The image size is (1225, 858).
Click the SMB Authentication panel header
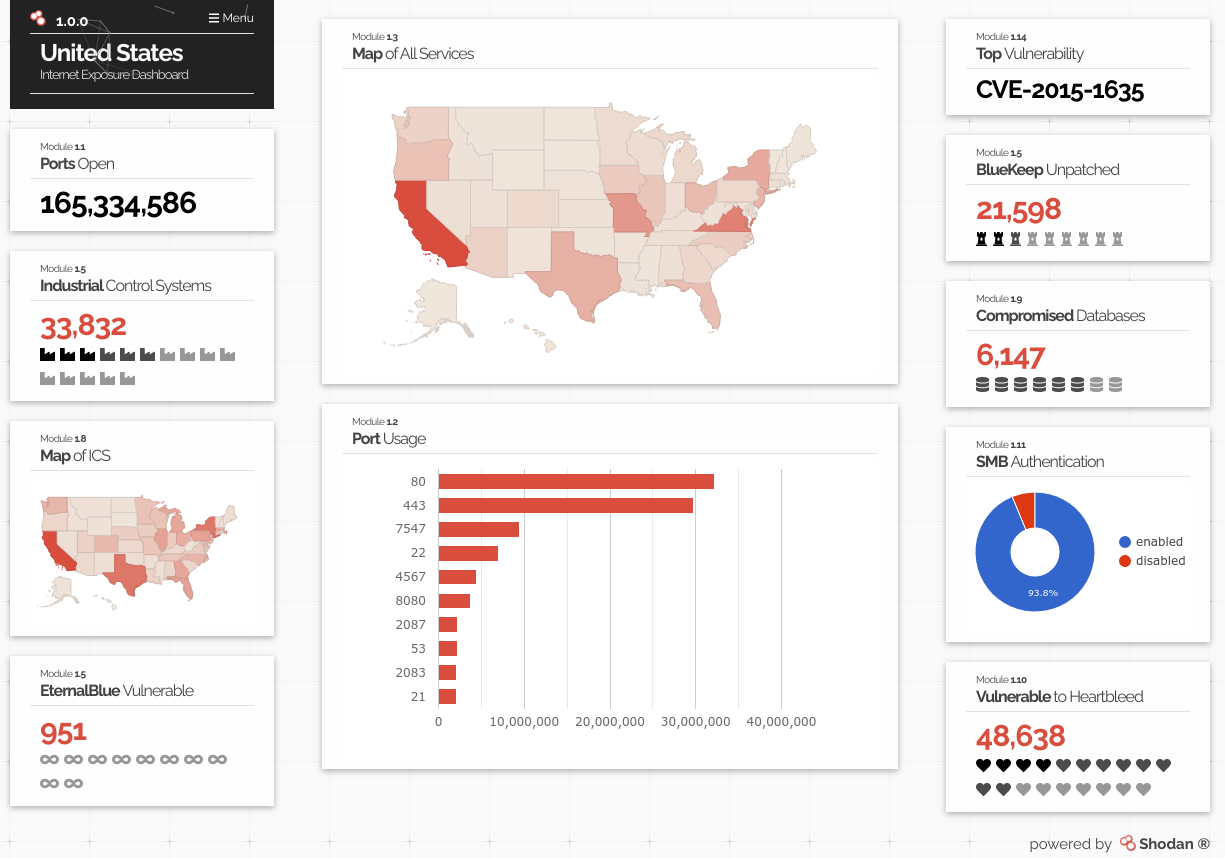coord(1040,461)
